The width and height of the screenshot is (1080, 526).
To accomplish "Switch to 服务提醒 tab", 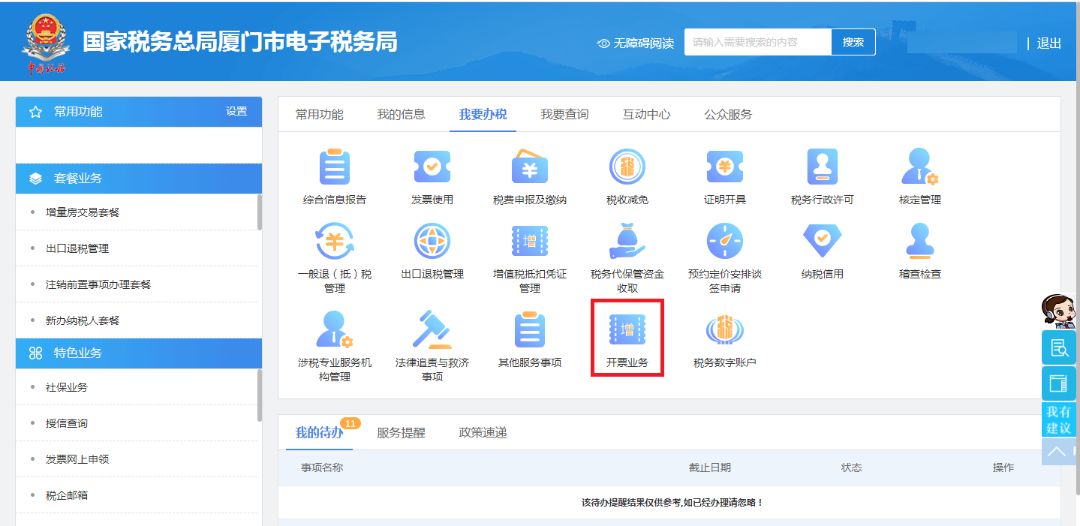I will point(401,433).
